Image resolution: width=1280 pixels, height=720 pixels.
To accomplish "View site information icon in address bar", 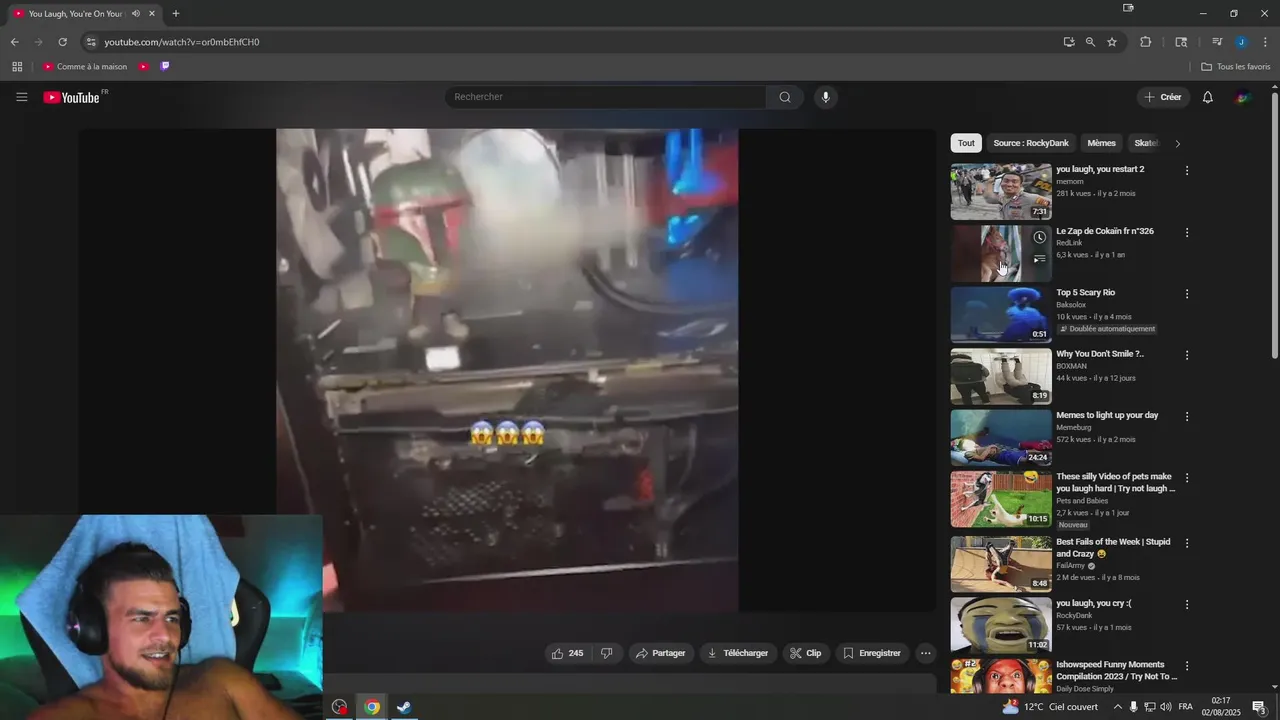I will coord(91,42).
